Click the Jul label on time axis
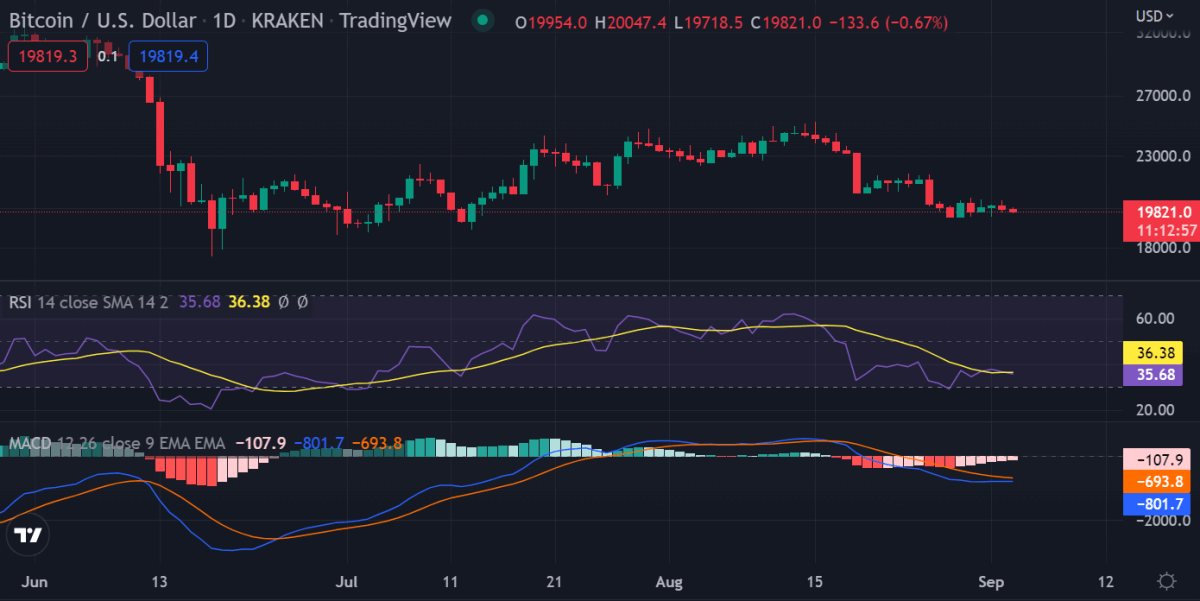This screenshot has height=601, width=1200. [x=348, y=581]
